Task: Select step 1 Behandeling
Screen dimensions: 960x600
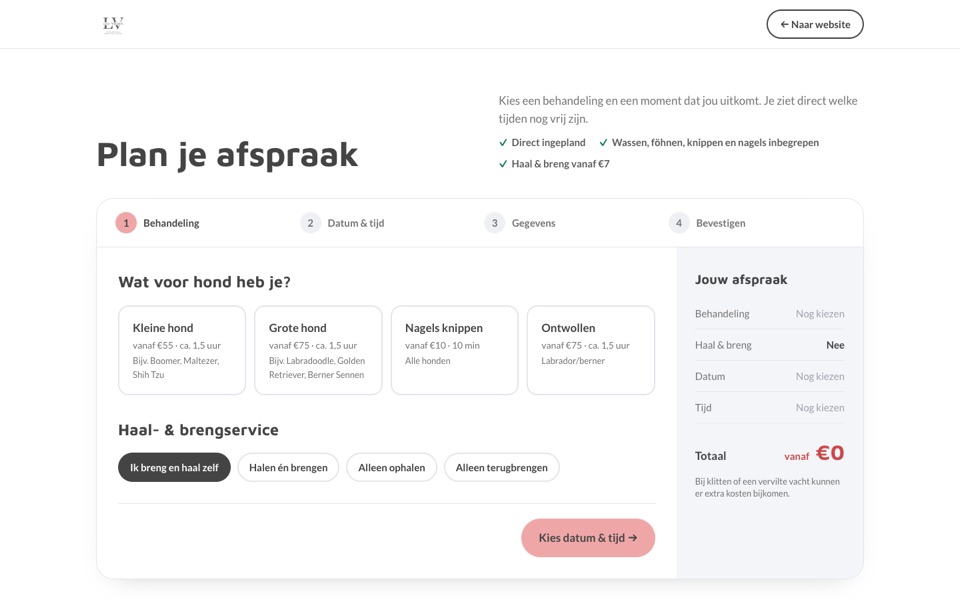Action: click(x=158, y=223)
